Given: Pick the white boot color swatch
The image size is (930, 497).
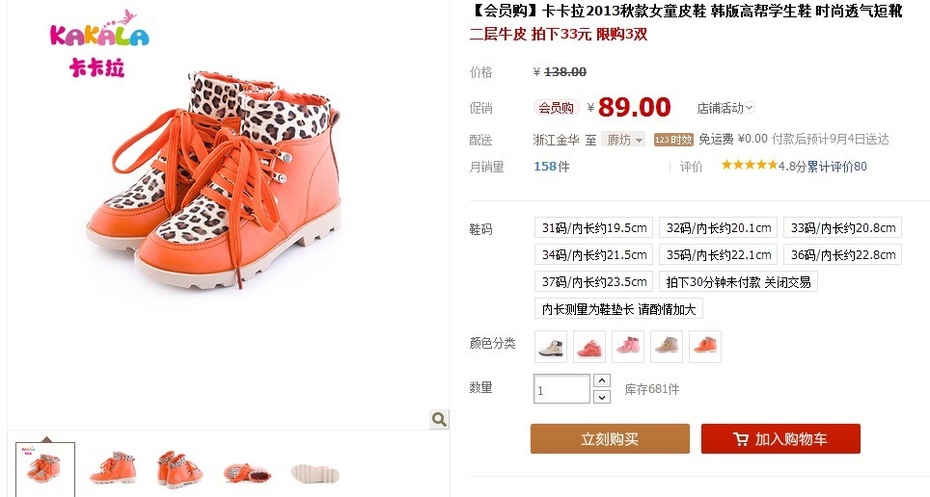Looking at the screenshot, I should (551, 346).
